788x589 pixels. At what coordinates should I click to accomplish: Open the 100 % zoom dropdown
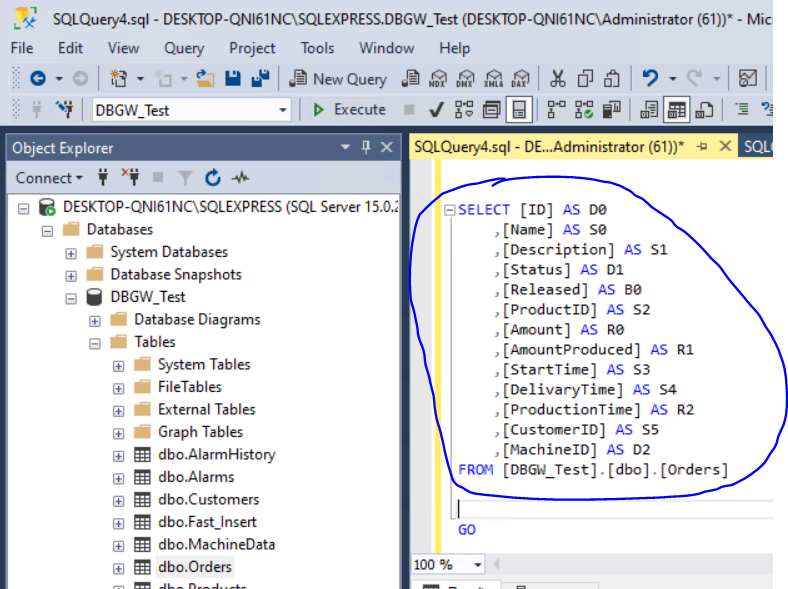477,565
